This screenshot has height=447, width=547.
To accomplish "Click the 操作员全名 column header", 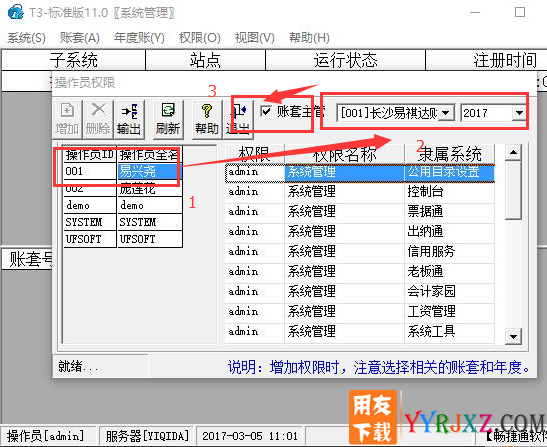I will click(x=150, y=154).
